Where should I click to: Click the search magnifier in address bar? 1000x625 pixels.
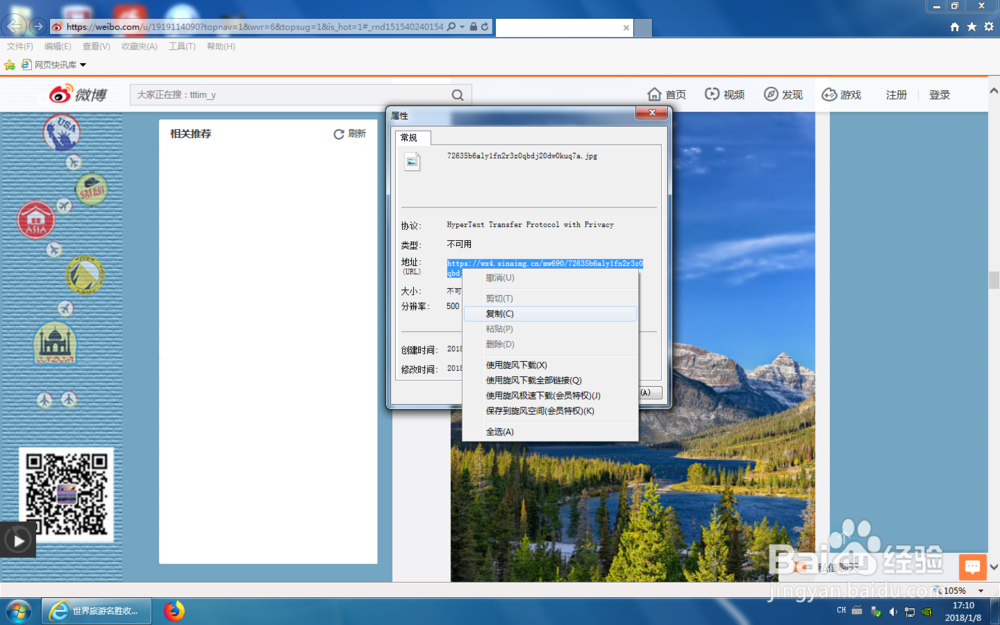(452, 27)
